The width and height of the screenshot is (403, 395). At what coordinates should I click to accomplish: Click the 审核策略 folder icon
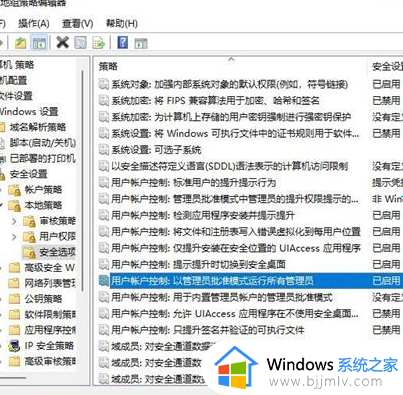29,221
